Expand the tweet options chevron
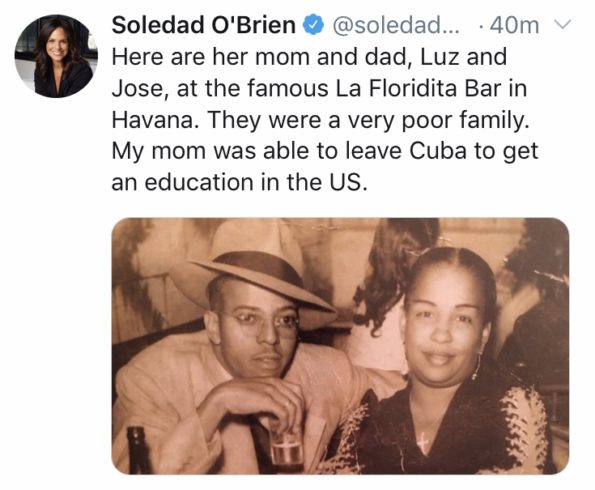Screen dimensions: 595x490 coord(563,25)
